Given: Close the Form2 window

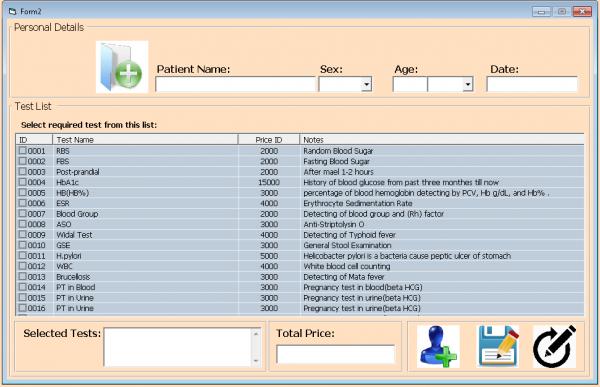Looking at the screenshot, I should pos(582,12).
